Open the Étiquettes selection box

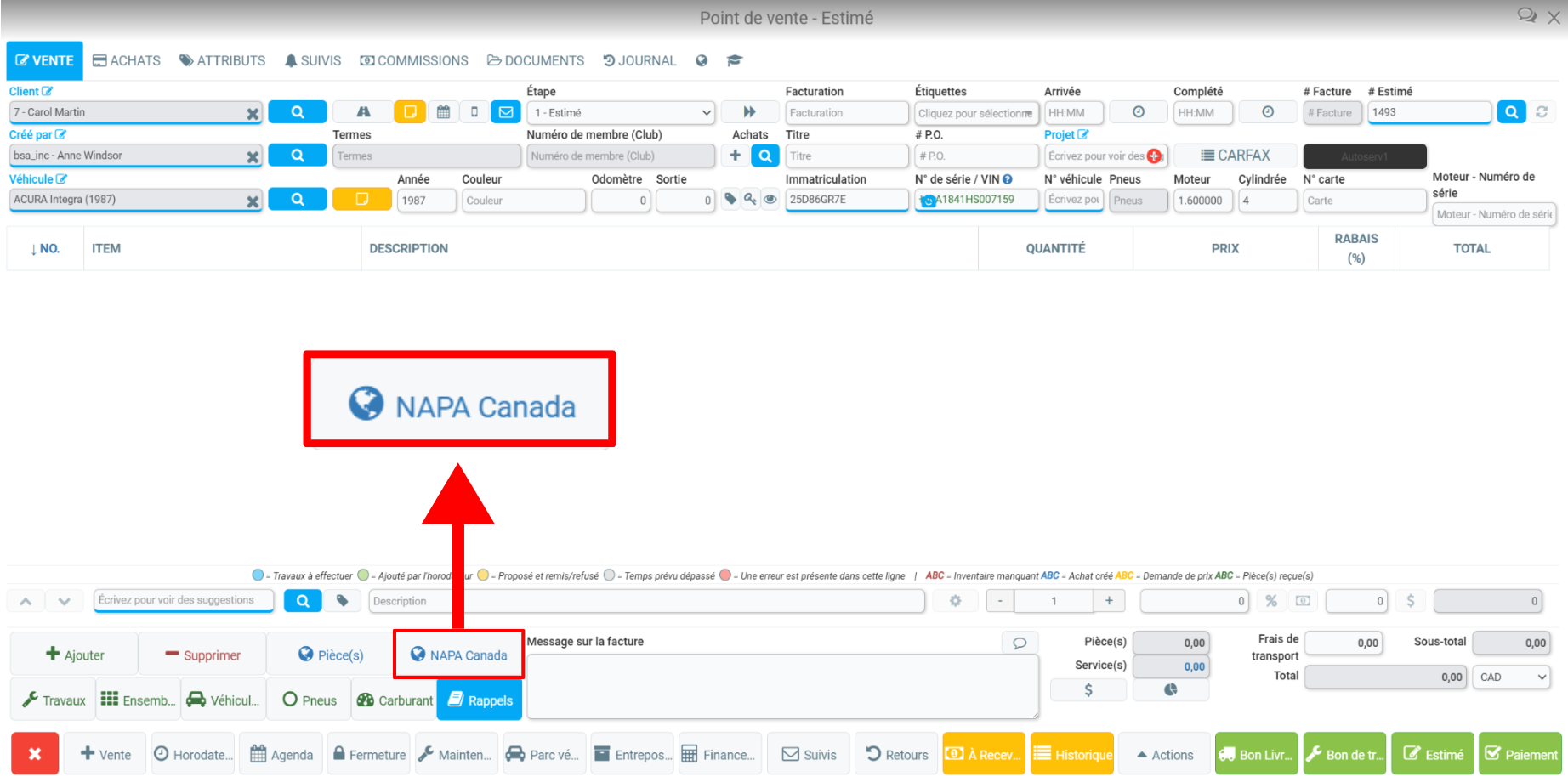point(976,112)
